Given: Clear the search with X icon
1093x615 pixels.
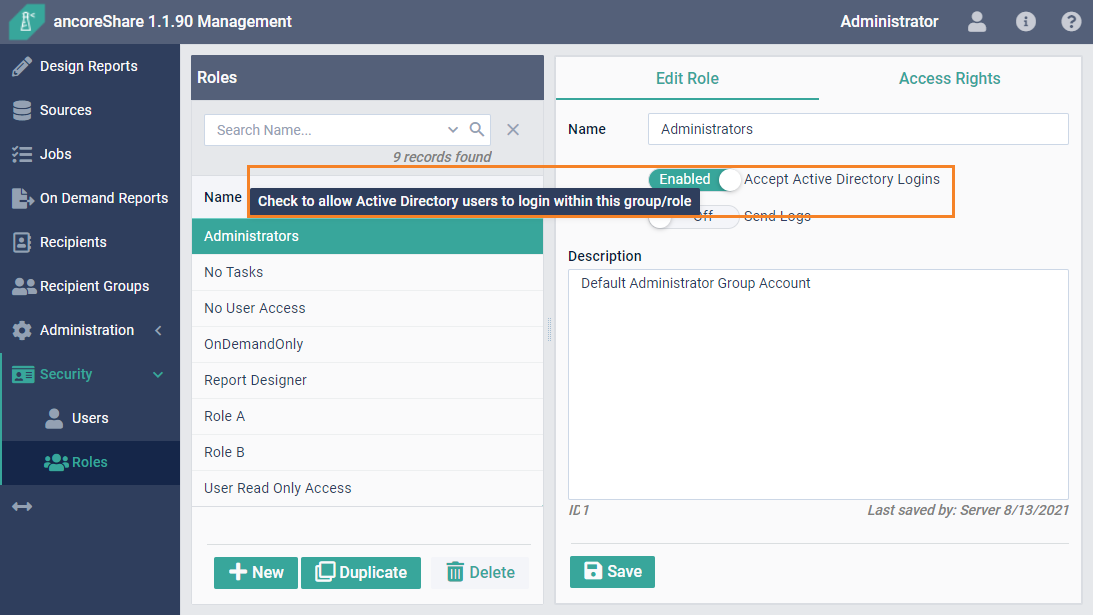Looking at the screenshot, I should click(x=513, y=130).
